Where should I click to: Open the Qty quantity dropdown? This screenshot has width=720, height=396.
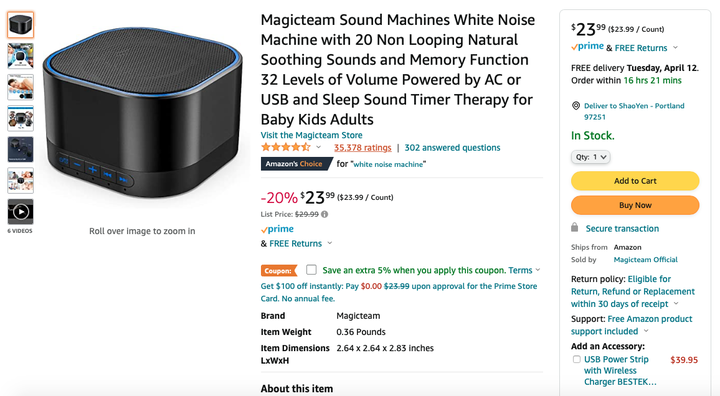click(591, 157)
